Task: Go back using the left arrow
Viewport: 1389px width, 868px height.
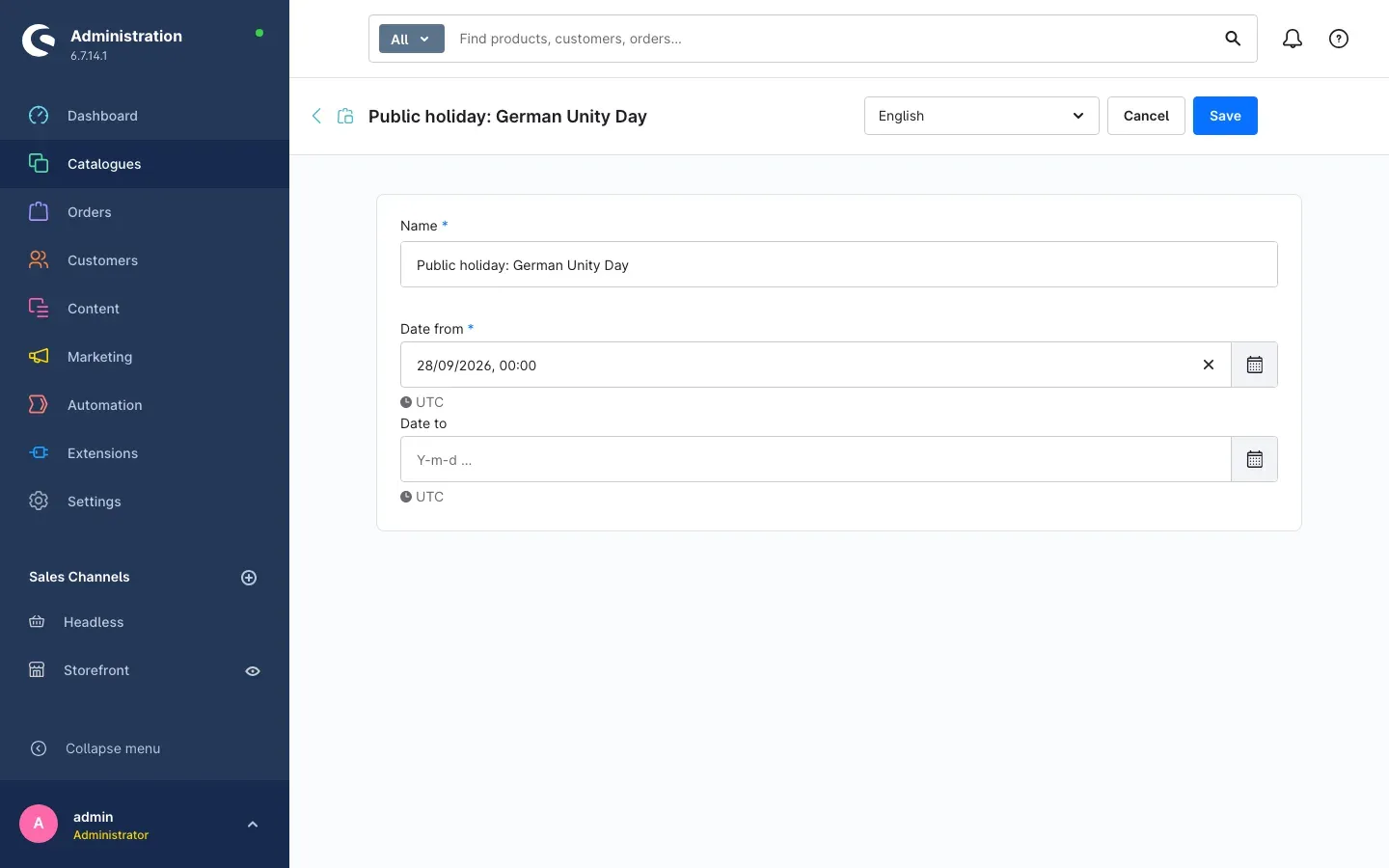Action: click(316, 116)
